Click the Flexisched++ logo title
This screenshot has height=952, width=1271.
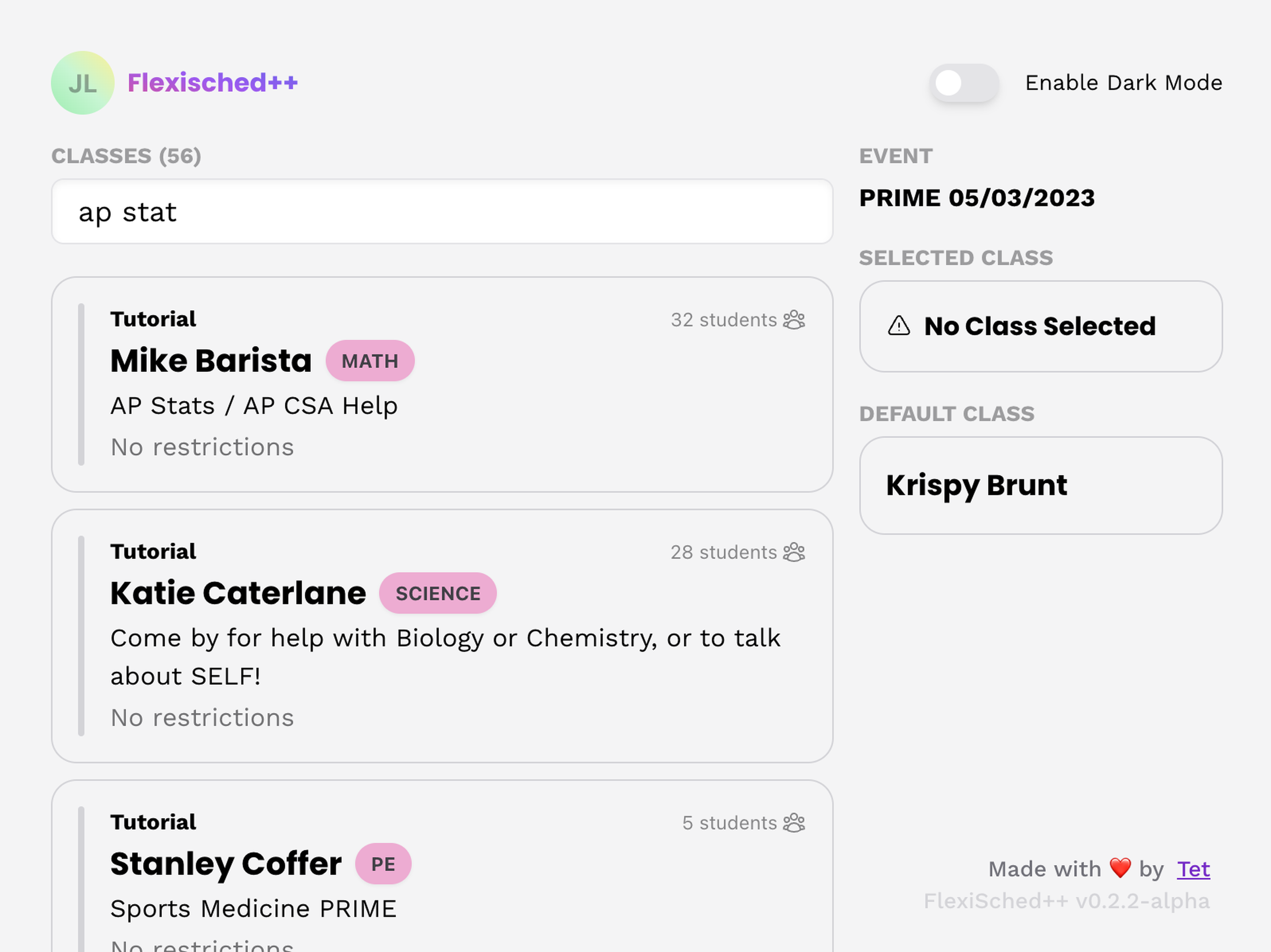[213, 83]
